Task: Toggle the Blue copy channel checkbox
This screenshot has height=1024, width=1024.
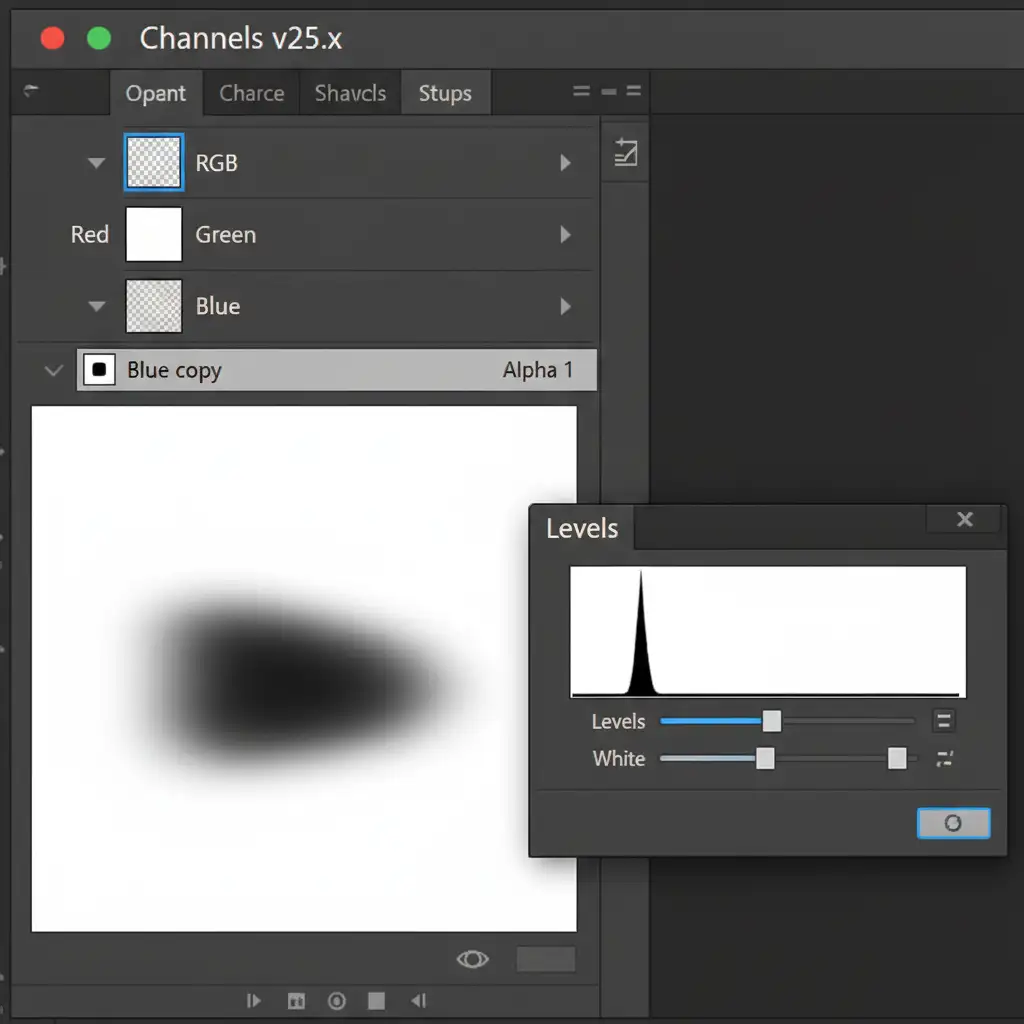Action: click(99, 370)
